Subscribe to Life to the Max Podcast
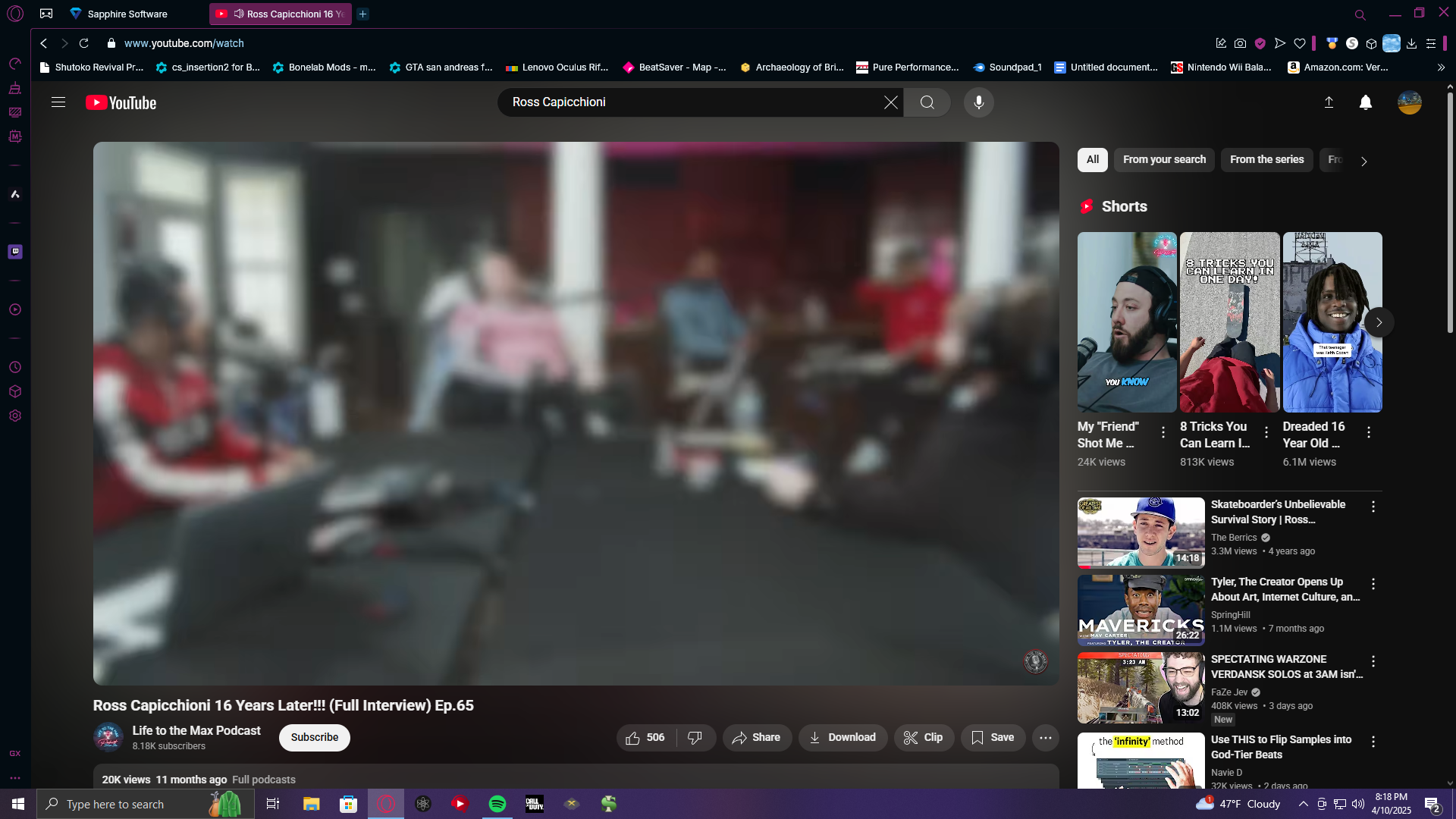Screen dimensions: 1456x819 click(314, 737)
